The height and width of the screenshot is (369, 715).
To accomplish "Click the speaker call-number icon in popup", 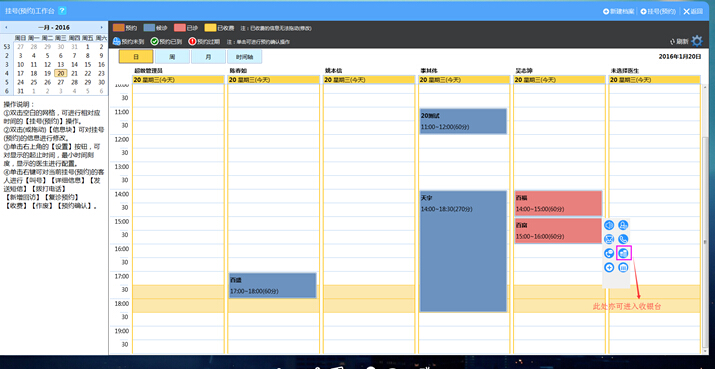I will [x=609, y=225].
